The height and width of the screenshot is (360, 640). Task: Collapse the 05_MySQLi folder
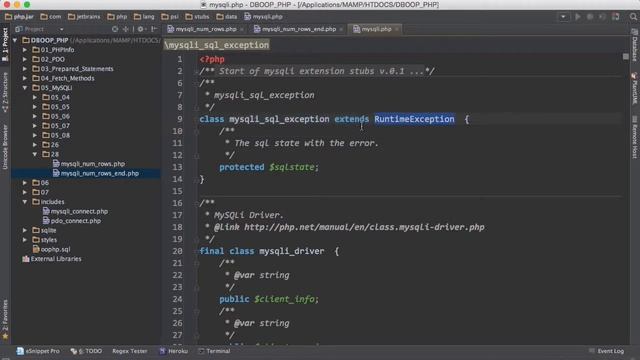25,88
